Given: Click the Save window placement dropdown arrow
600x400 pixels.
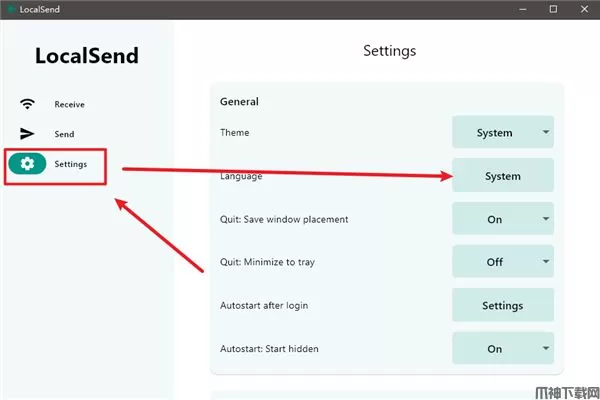Looking at the screenshot, I should click(545, 219).
